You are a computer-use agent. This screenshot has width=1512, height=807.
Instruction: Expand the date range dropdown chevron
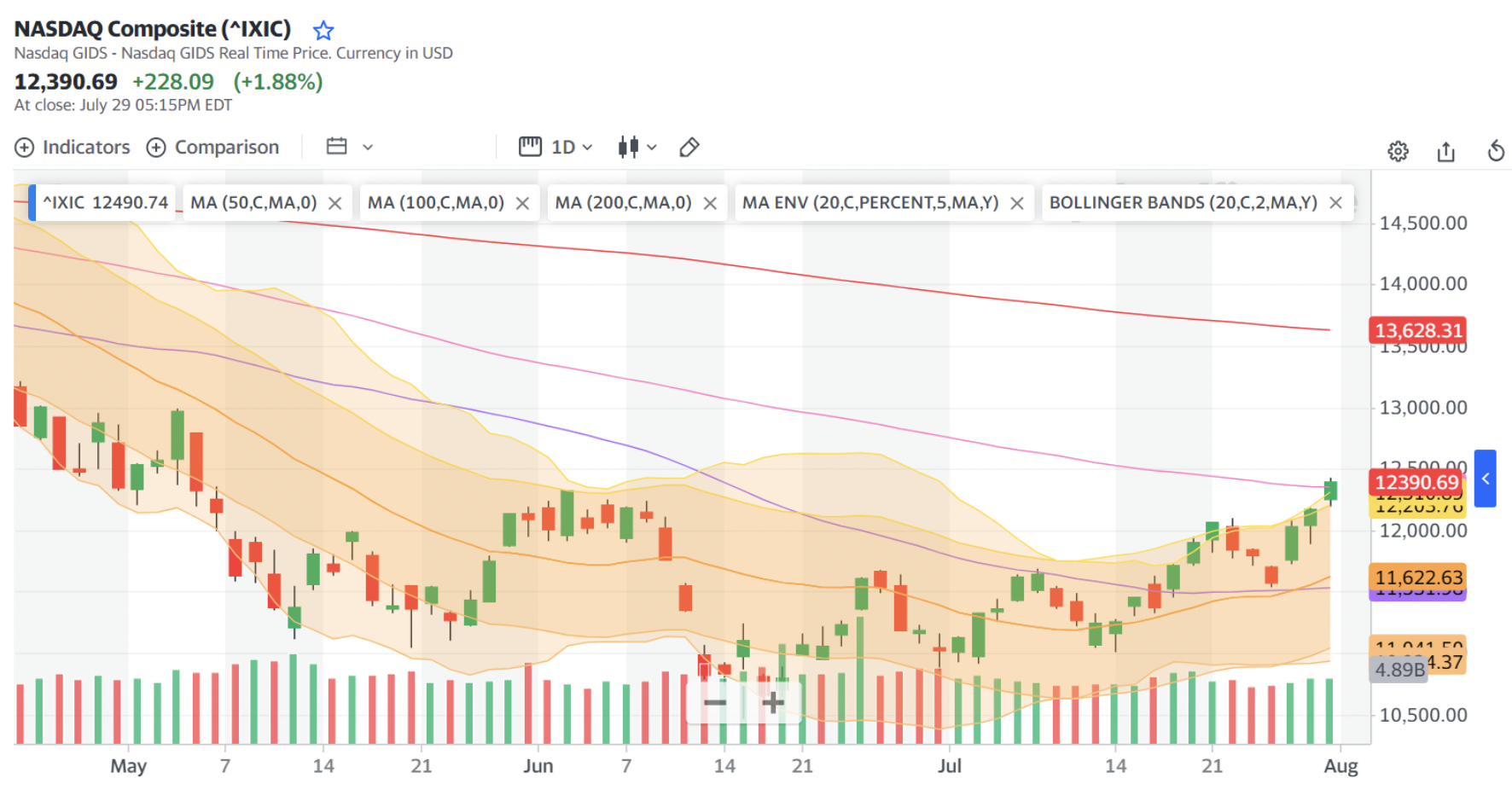point(368,148)
